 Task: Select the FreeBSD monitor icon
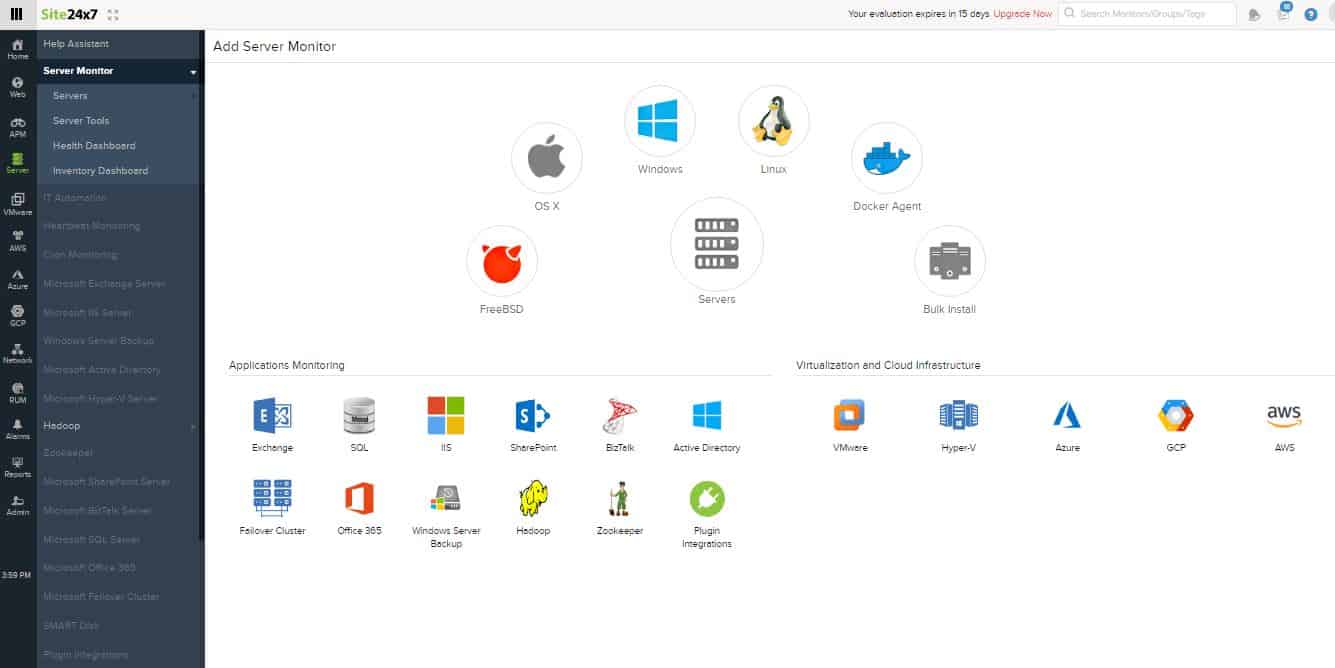pos(502,261)
